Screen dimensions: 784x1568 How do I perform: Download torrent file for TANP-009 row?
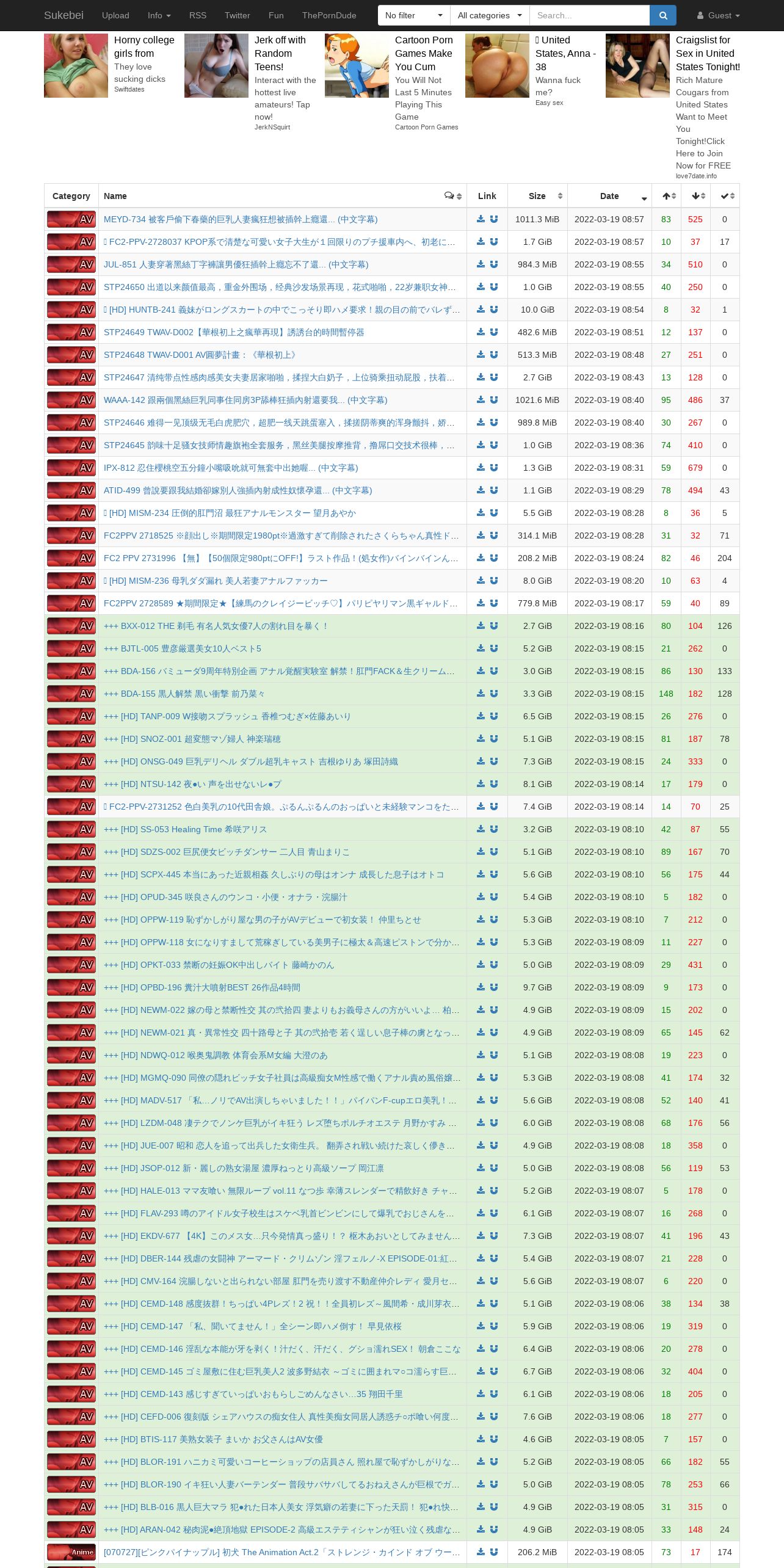[x=481, y=716]
